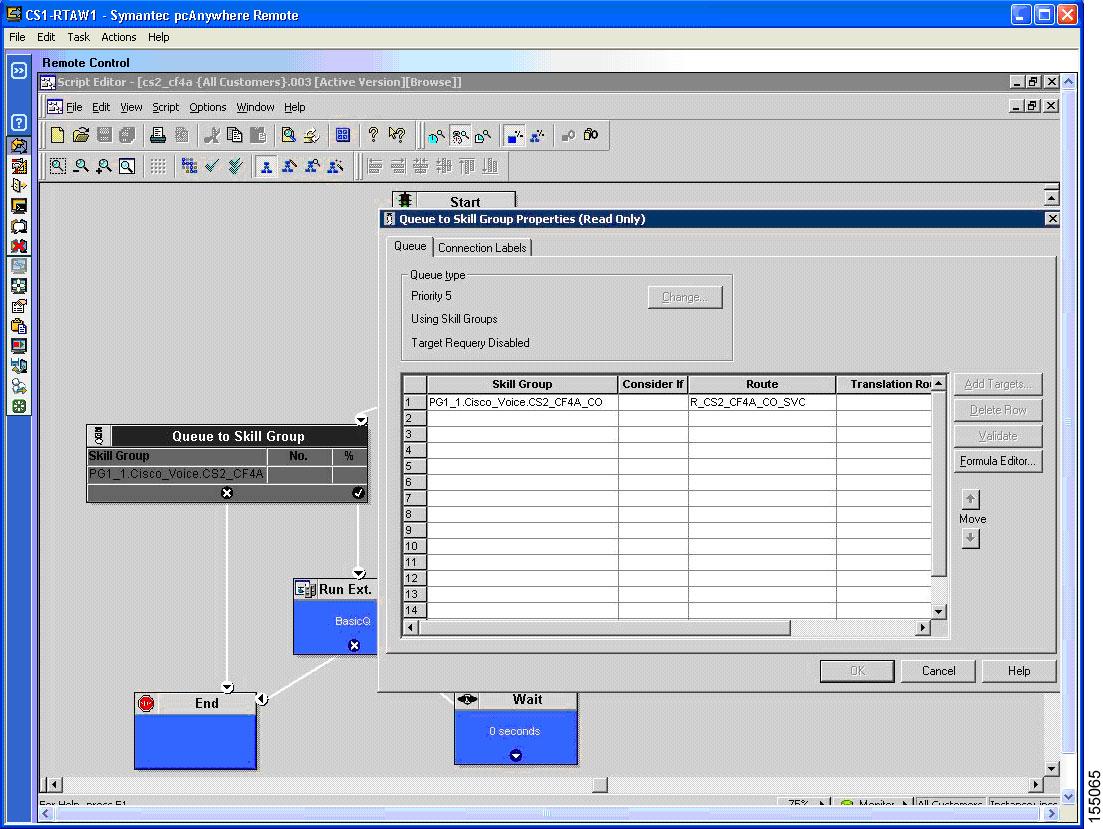Toggle Edit mode pencil-tree toolbar button
The image size is (1103, 829).
pyautogui.click(x=289, y=166)
